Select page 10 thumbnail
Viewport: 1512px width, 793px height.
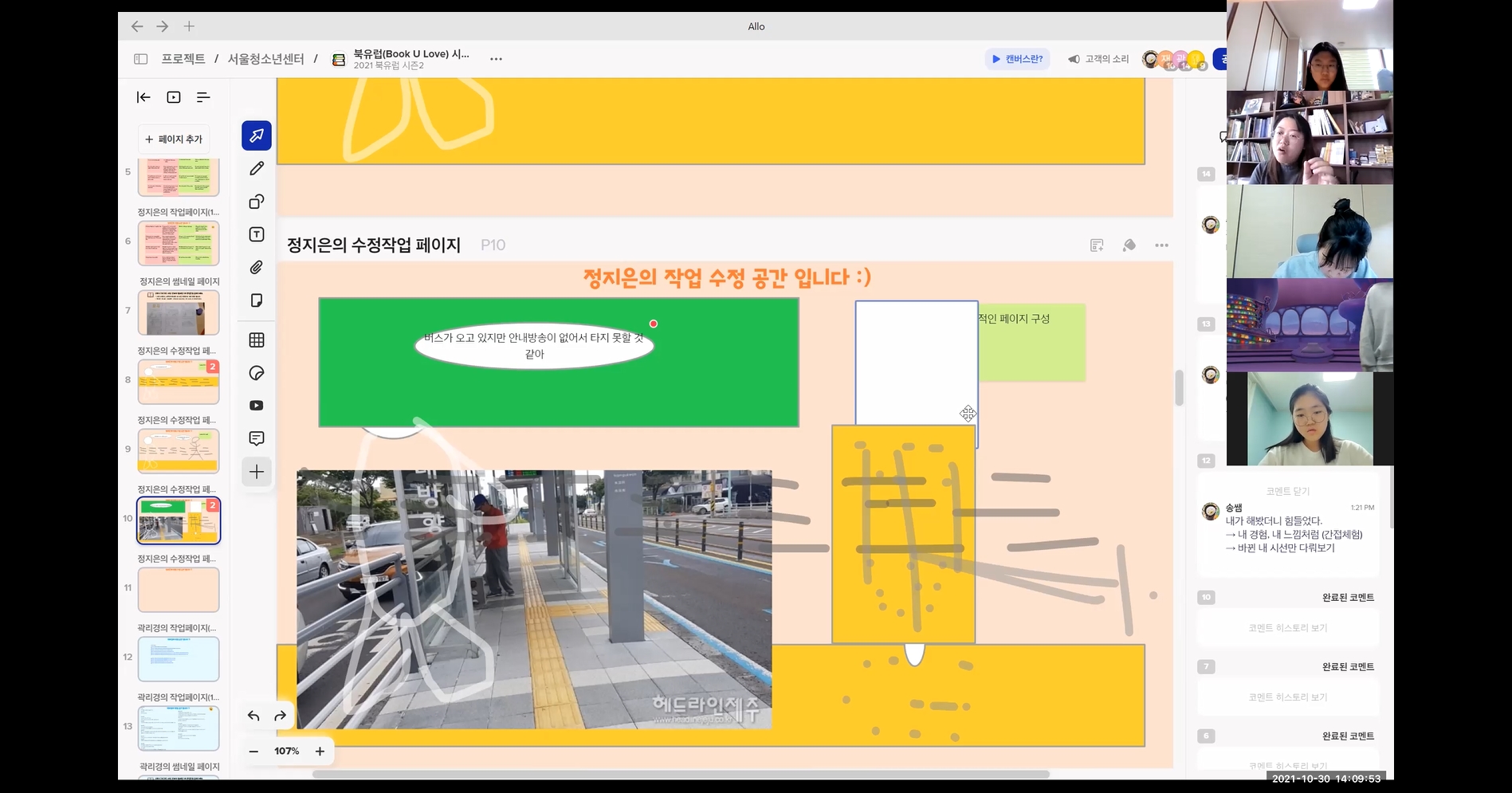click(179, 520)
